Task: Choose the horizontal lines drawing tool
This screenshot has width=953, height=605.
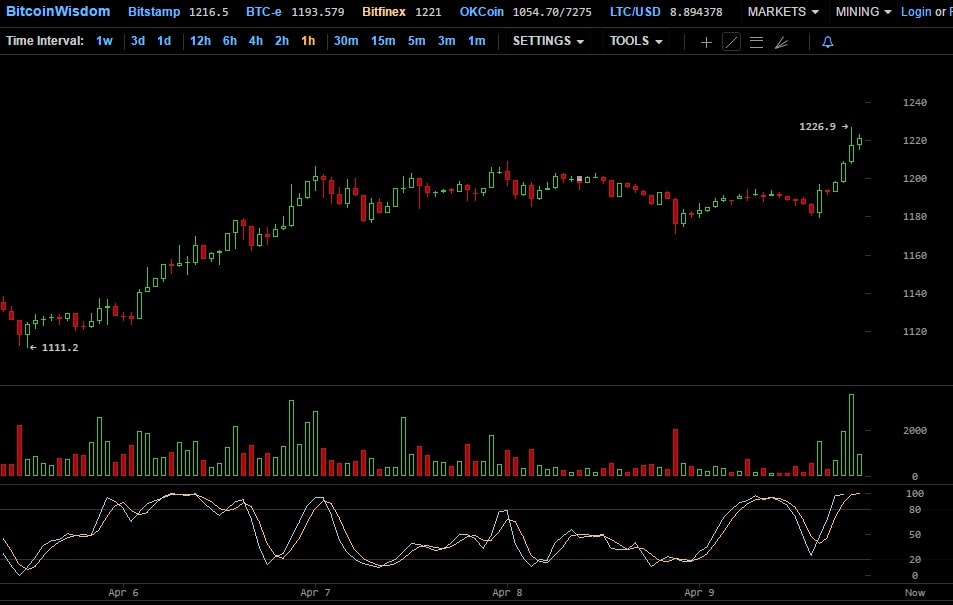Action: pyautogui.click(x=756, y=42)
